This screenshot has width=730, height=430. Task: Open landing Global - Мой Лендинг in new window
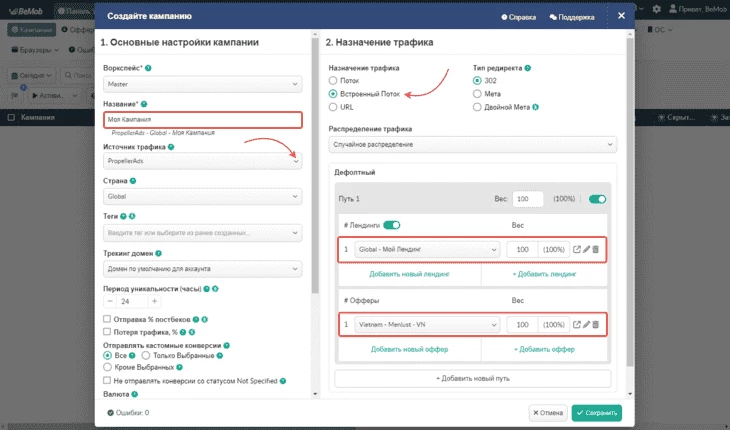pyautogui.click(x=576, y=249)
